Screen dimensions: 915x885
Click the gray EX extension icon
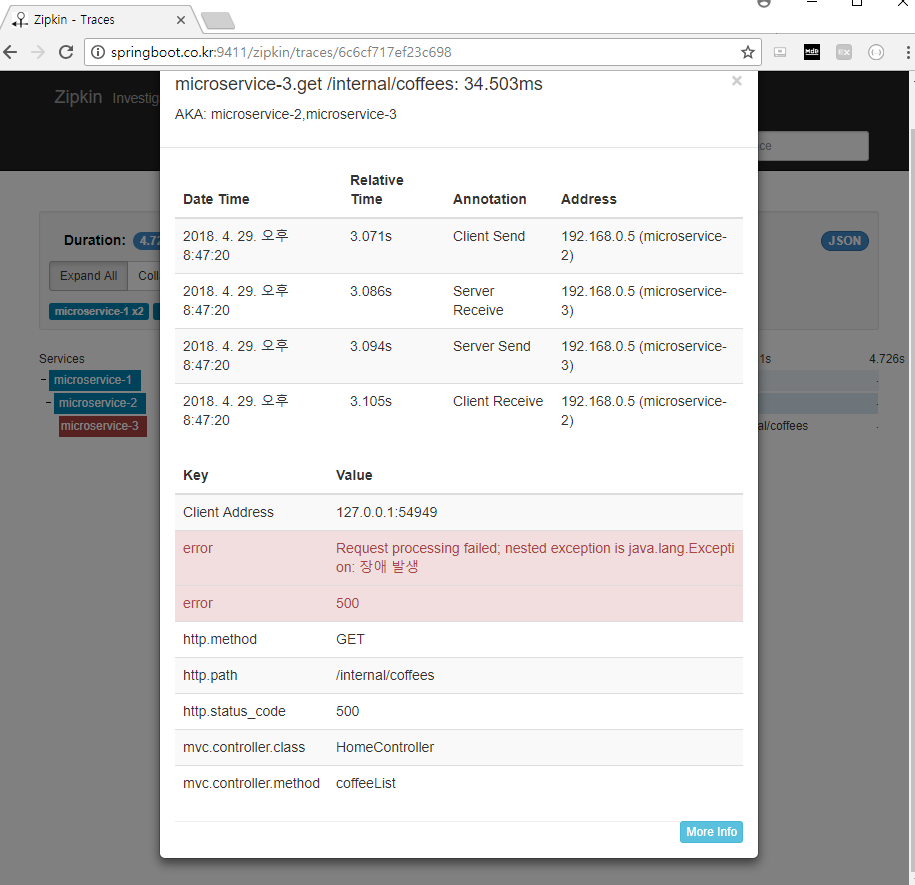[844, 53]
